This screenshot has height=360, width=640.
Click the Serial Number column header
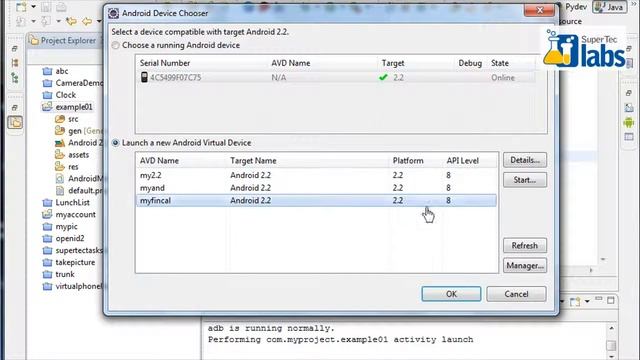click(165, 63)
